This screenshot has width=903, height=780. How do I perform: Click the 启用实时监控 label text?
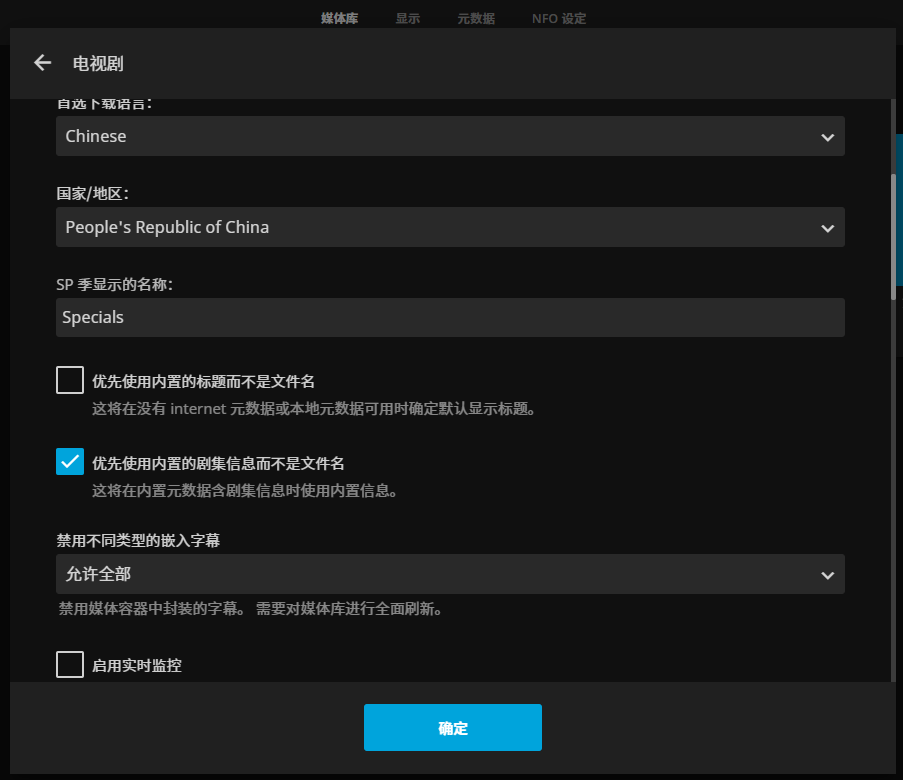[x=137, y=665]
